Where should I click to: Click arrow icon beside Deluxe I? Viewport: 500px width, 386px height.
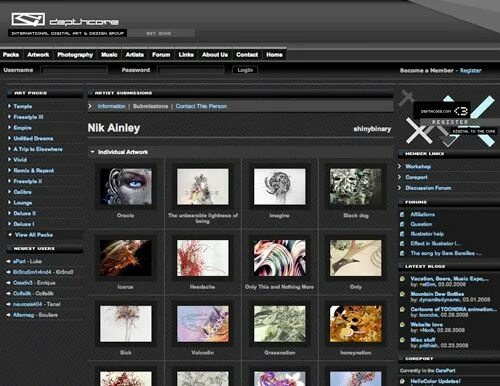click(x=9, y=224)
